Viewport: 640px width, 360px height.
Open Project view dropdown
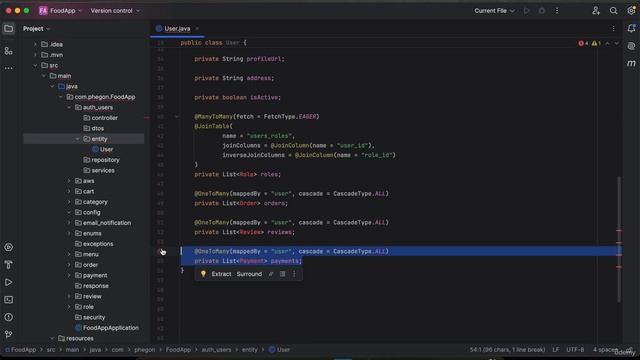pos(36,29)
